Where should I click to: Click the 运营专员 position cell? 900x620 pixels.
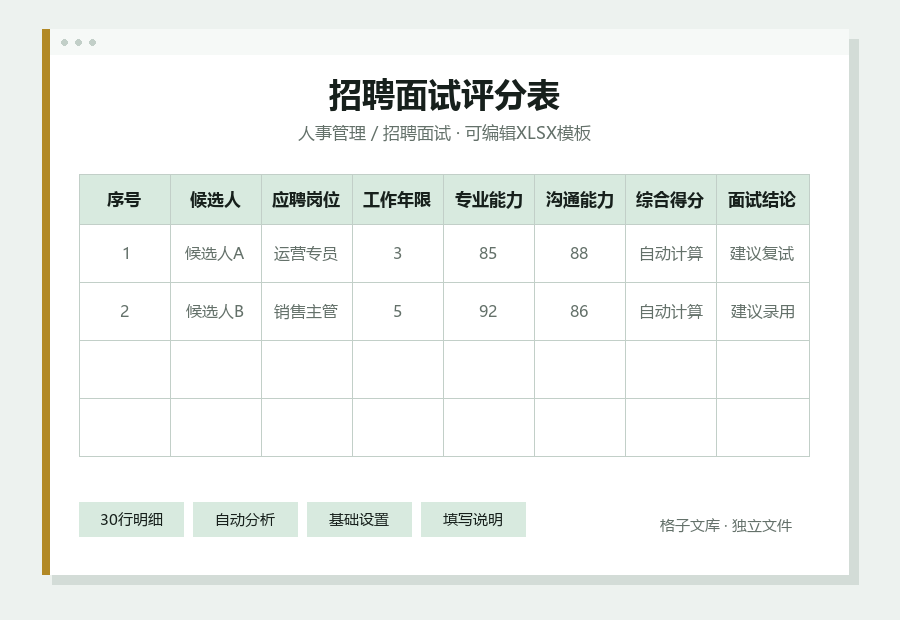(307, 253)
